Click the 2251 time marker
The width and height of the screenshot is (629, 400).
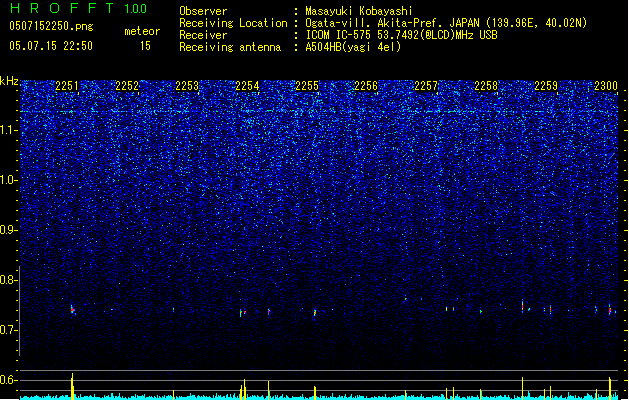click(67, 86)
